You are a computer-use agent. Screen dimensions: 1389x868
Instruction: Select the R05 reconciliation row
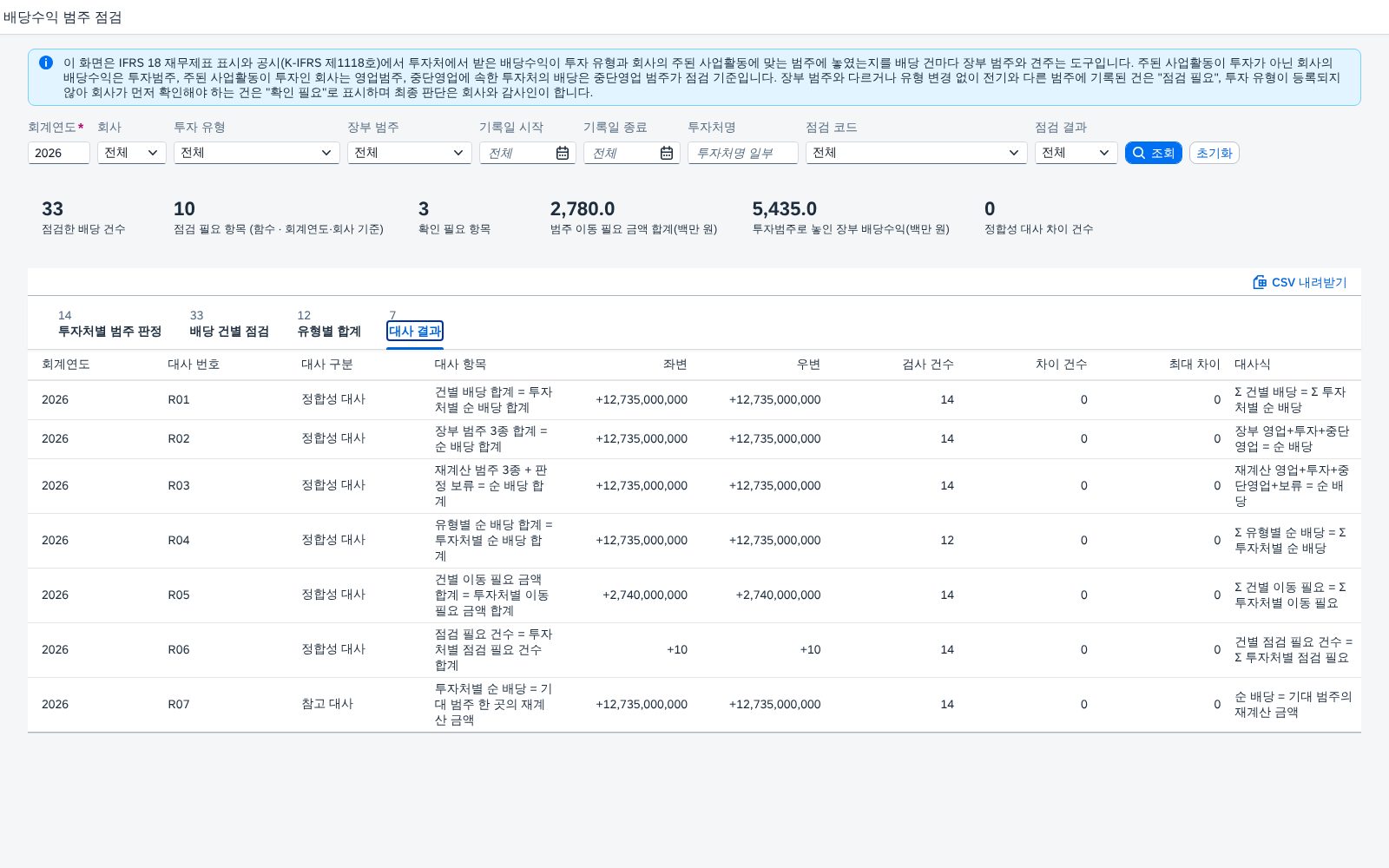[x=694, y=595]
